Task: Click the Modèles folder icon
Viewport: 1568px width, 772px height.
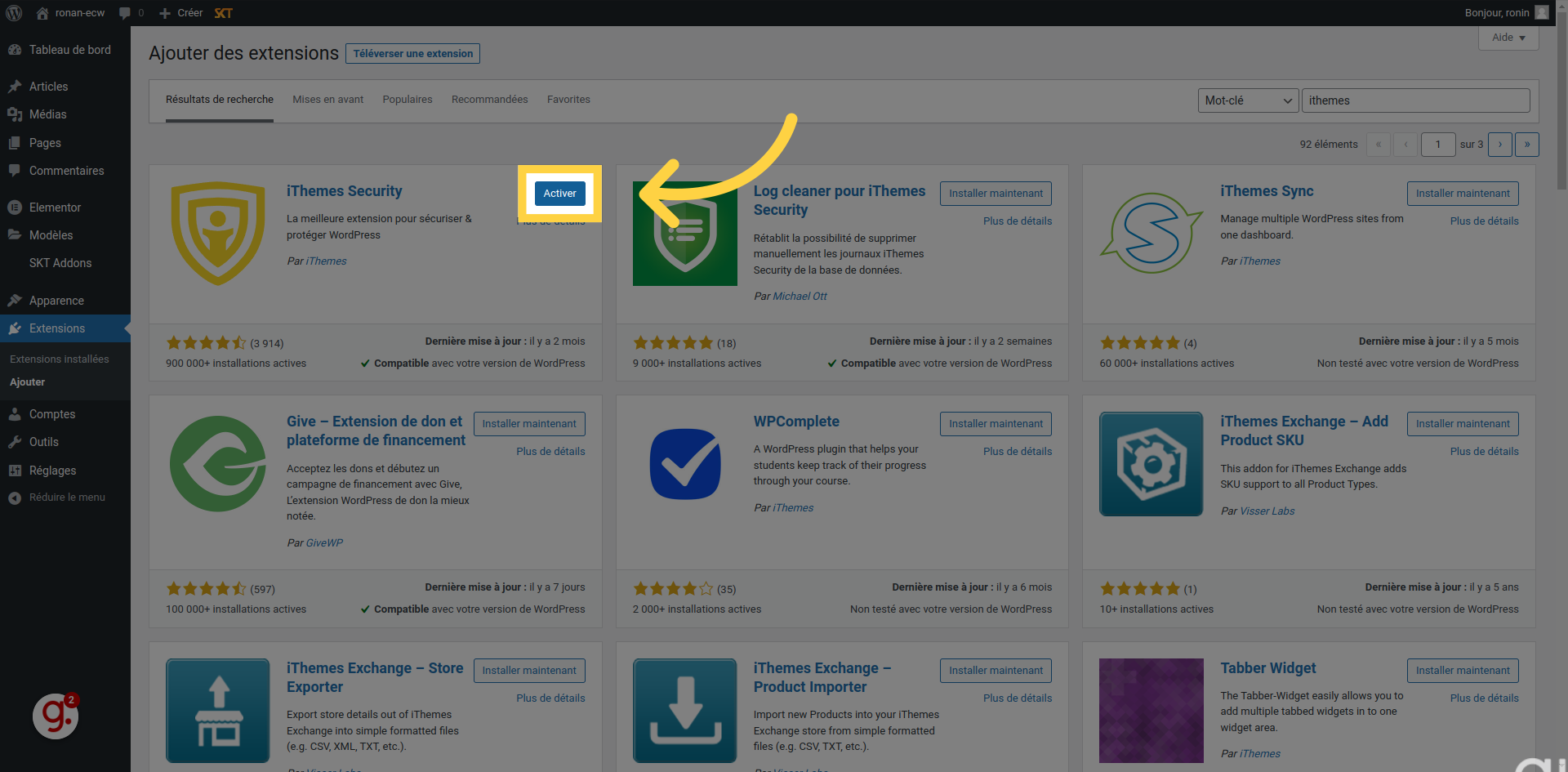Action: 15,235
